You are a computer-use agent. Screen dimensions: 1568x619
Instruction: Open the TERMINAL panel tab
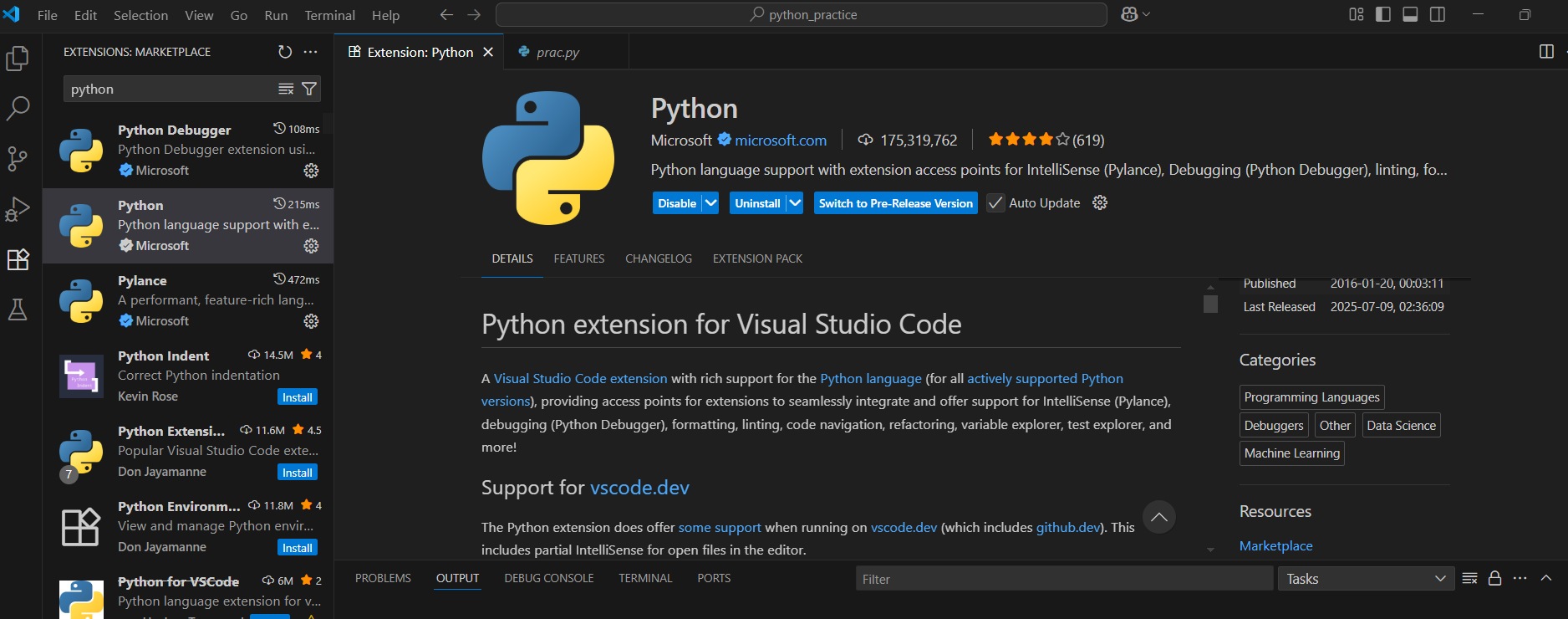(645, 578)
